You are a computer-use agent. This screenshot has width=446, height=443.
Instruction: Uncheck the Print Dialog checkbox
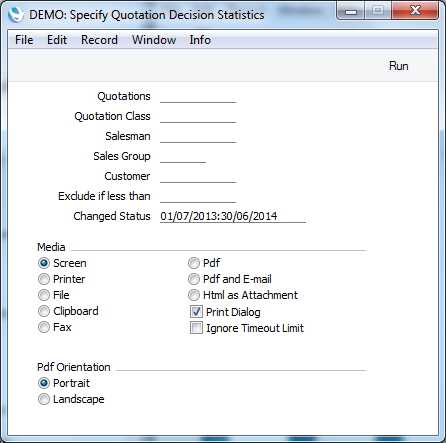point(196,312)
